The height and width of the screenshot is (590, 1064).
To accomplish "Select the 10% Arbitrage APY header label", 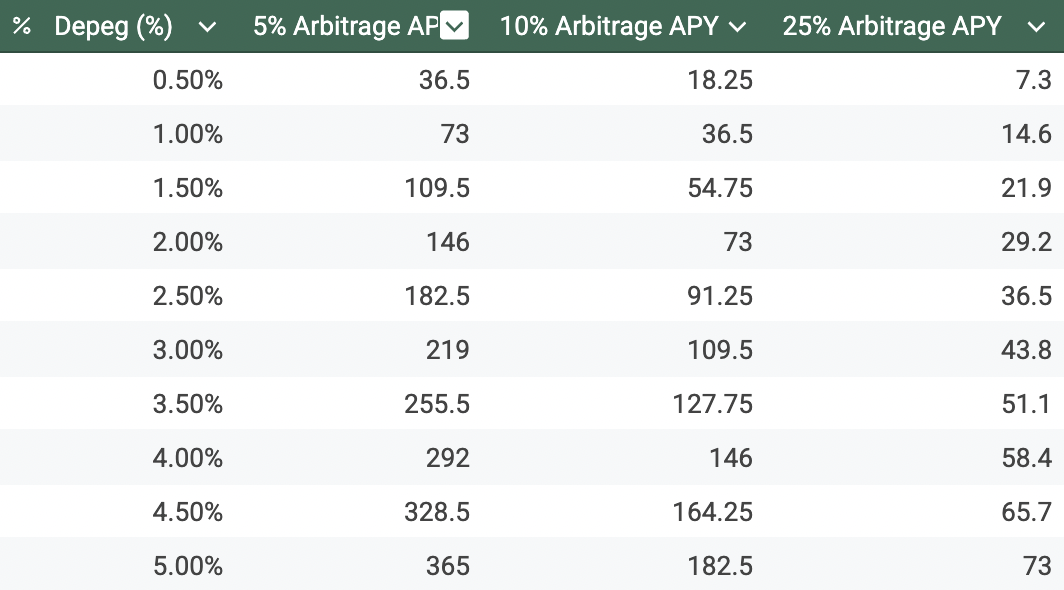I will (609, 27).
